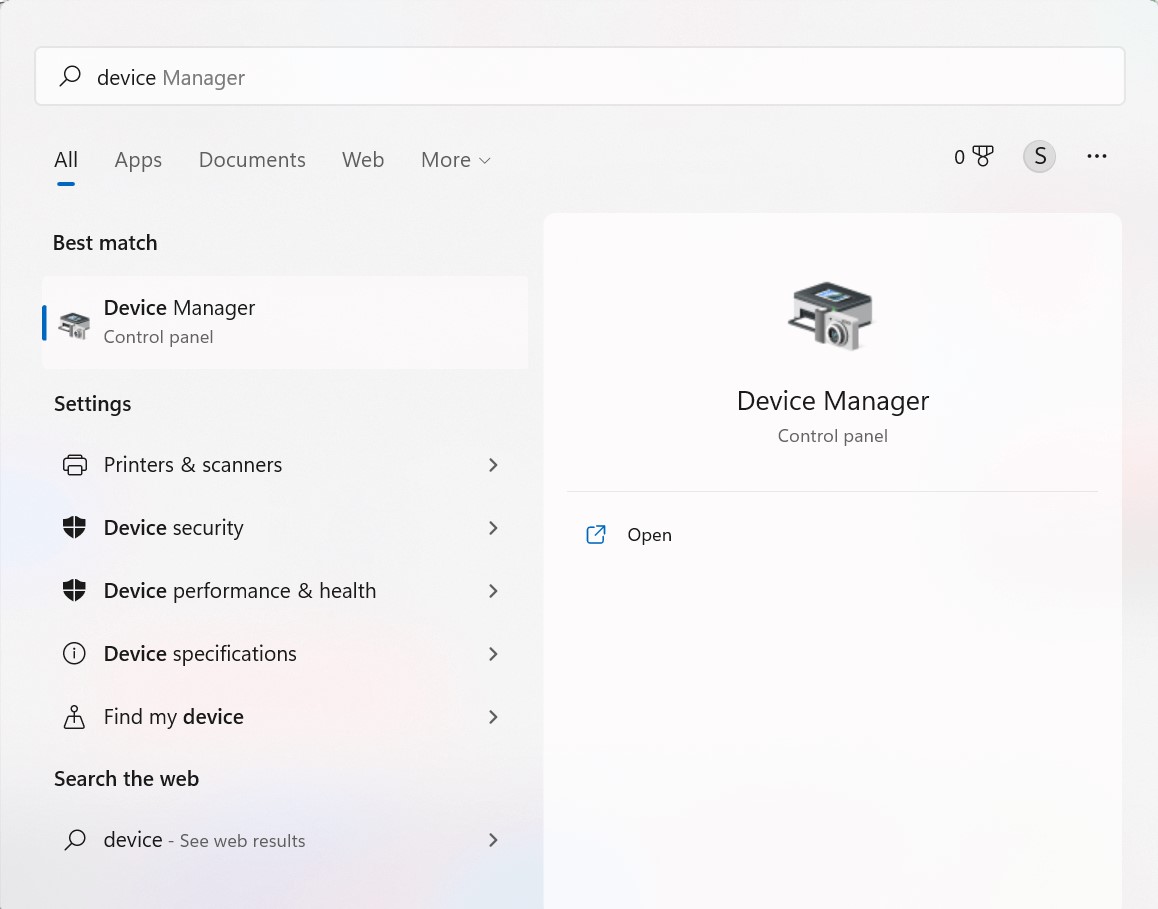Click the Device specifications info icon
The height and width of the screenshot is (909, 1158).
pyautogui.click(x=75, y=654)
